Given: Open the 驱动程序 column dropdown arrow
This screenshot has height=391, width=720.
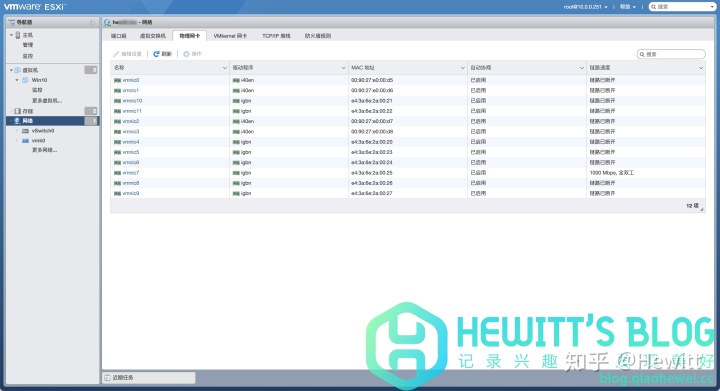Looking at the screenshot, I should point(343,68).
